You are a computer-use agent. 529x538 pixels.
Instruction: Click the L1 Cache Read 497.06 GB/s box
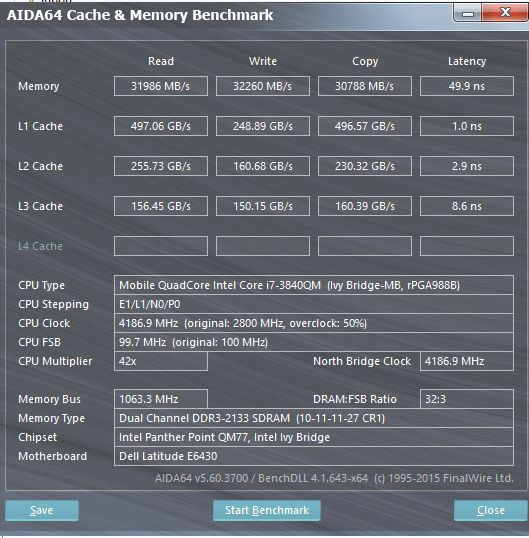pos(161,126)
